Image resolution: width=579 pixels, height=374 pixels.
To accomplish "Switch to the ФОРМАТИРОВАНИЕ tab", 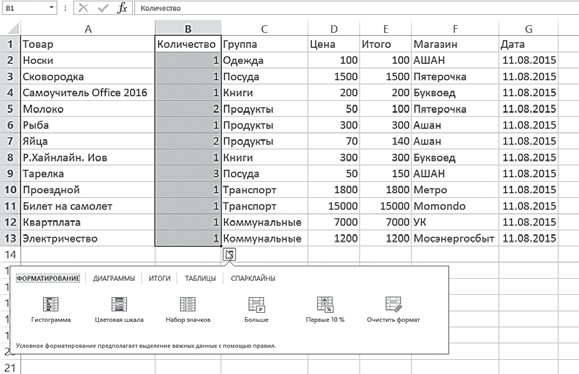I will (48, 278).
